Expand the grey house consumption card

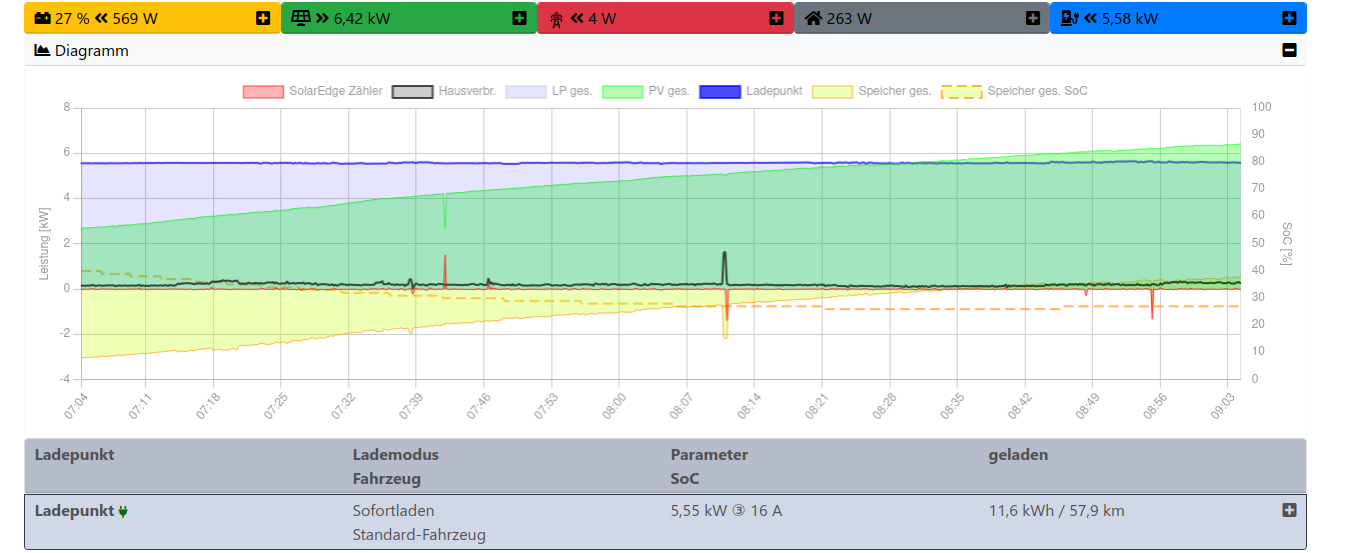point(1033,18)
